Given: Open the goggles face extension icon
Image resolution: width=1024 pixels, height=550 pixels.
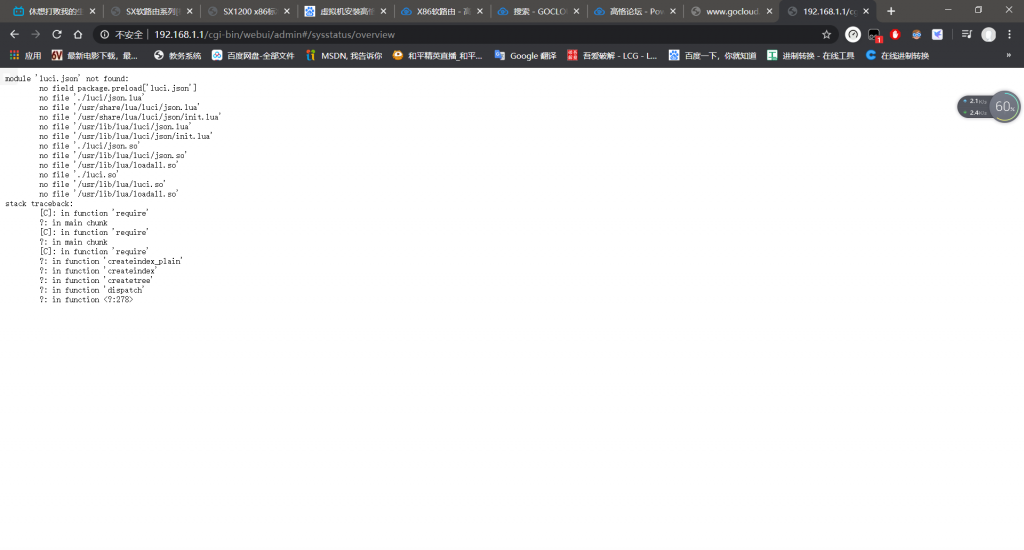Looking at the screenshot, I should pos(916,35).
